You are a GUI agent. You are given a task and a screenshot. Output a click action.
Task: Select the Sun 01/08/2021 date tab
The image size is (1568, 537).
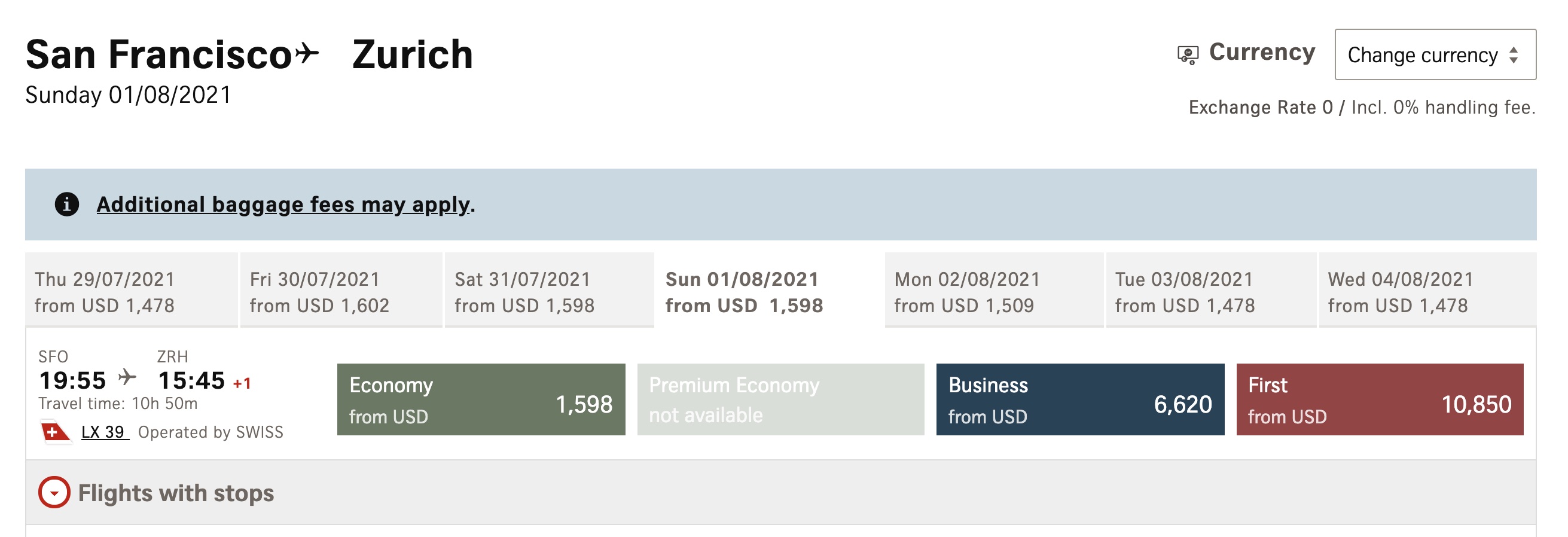click(768, 291)
